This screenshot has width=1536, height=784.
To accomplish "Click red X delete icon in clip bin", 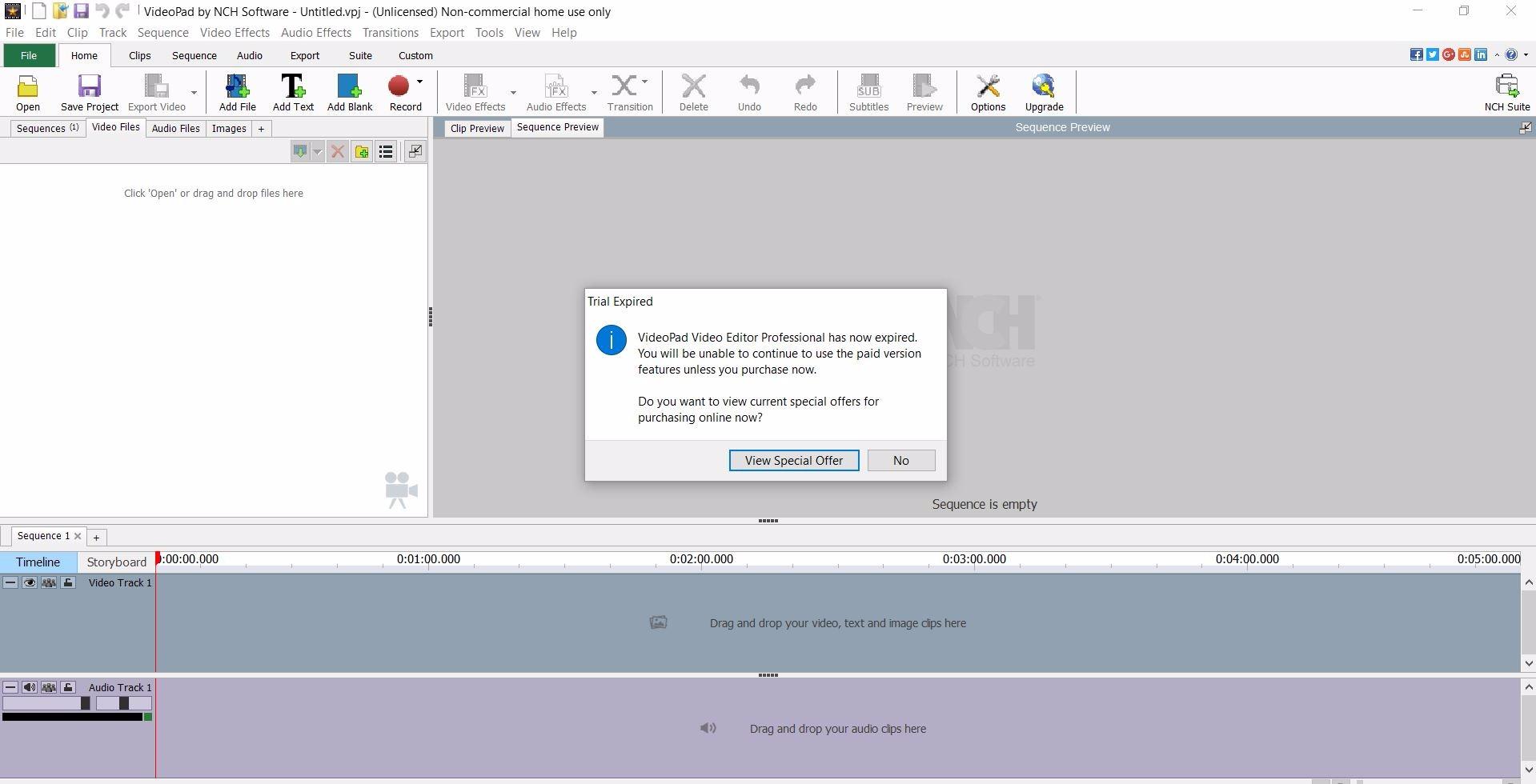I will (338, 151).
